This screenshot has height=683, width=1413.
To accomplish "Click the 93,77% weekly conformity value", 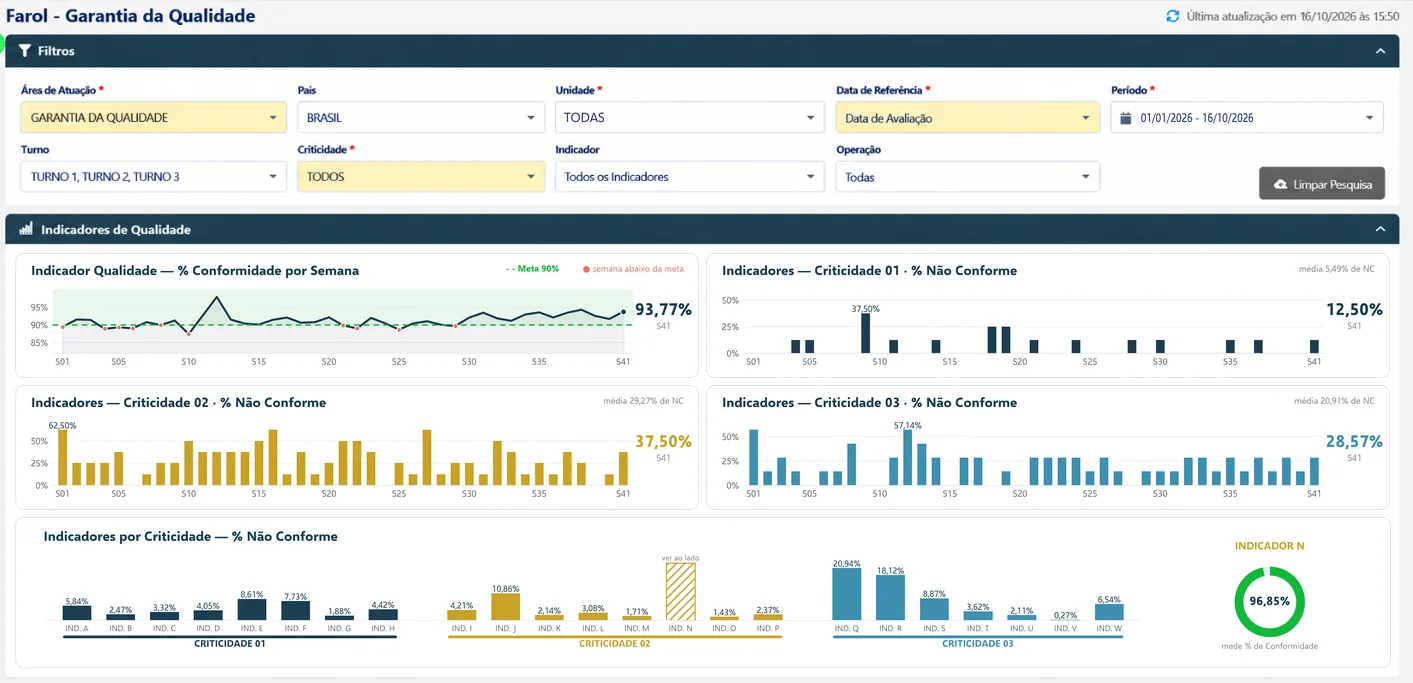I will tap(663, 310).
